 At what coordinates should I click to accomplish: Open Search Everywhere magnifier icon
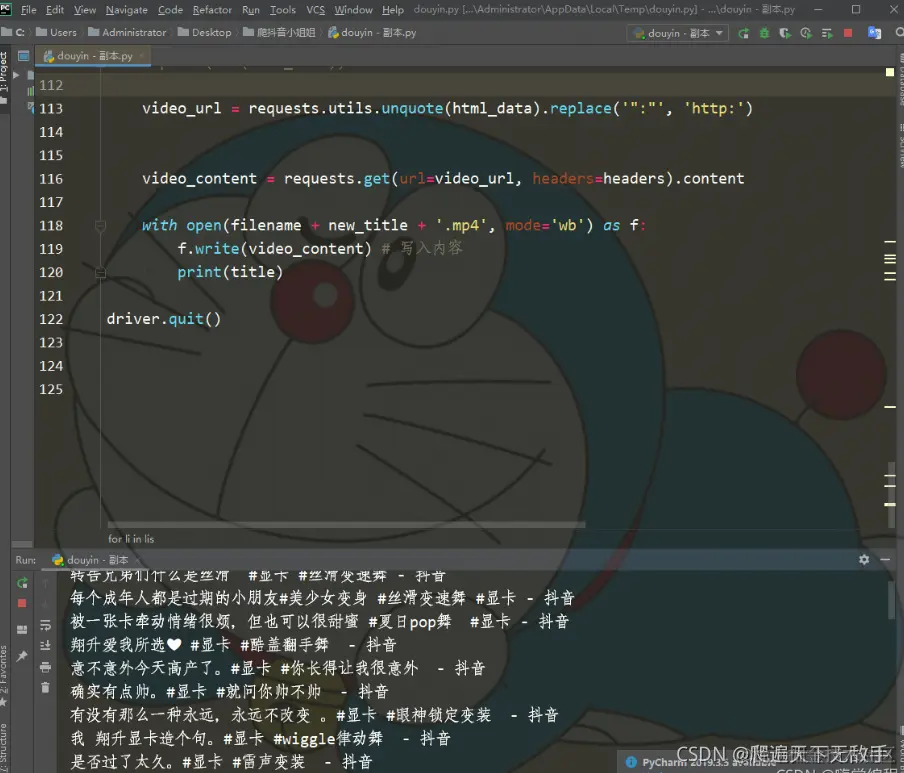click(x=899, y=33)
